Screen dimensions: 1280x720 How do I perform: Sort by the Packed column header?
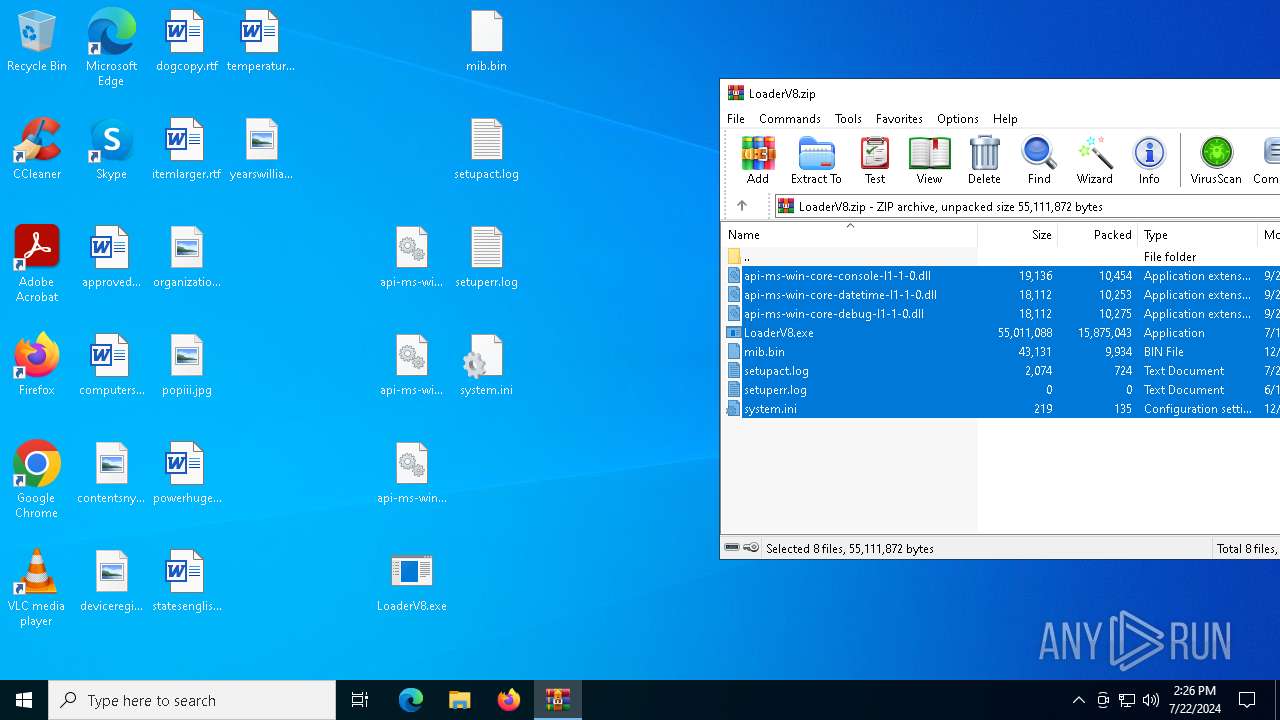pos(1097,235)
